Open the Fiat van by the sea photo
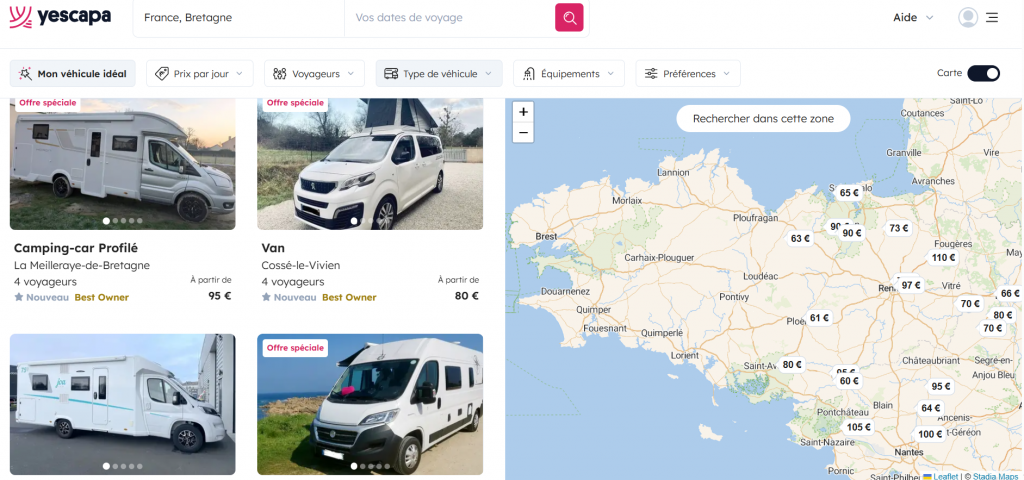 tap(370, 404)
